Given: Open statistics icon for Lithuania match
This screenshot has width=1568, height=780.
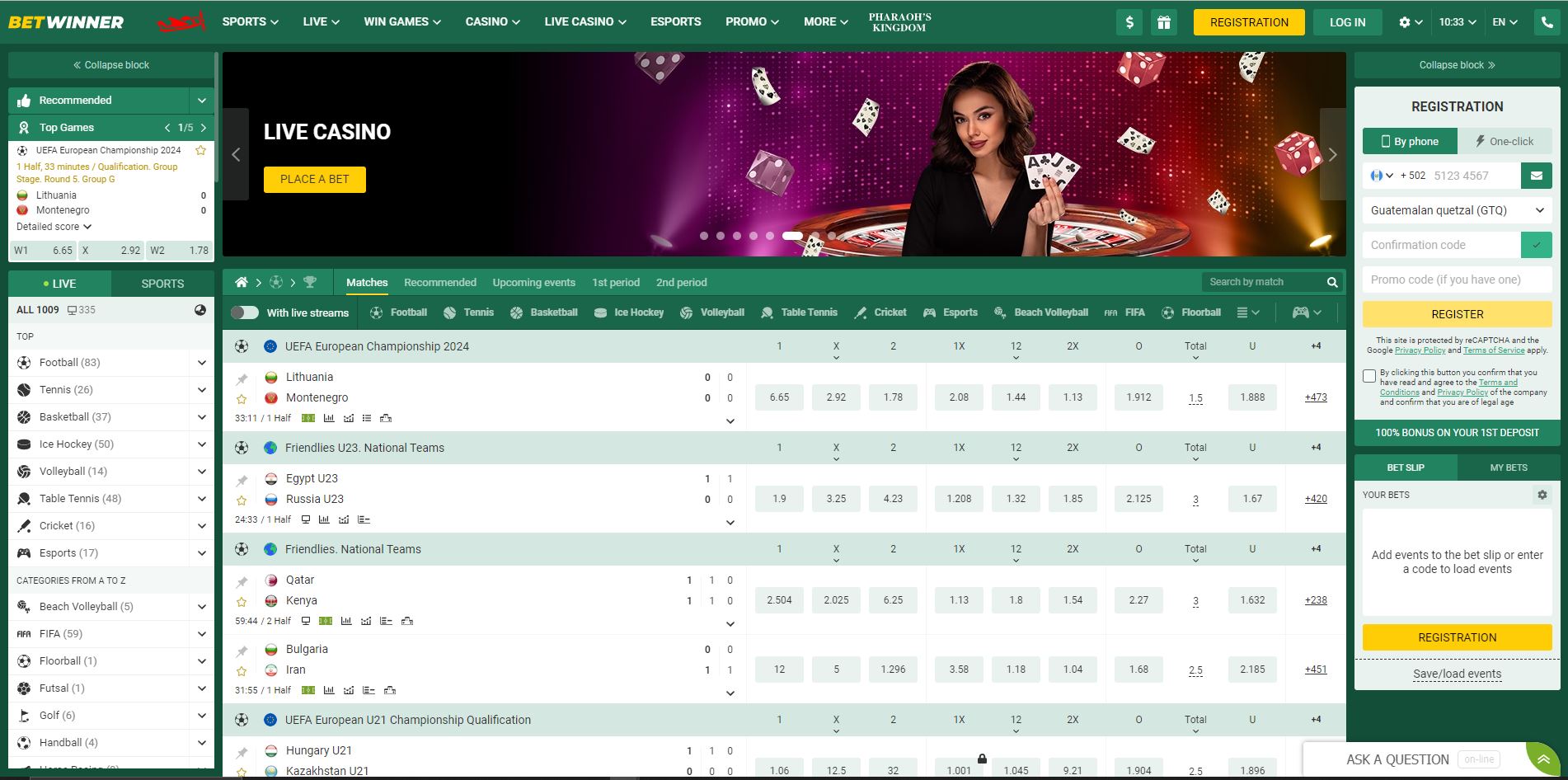Looking at the screenshot, I should 329,418.
